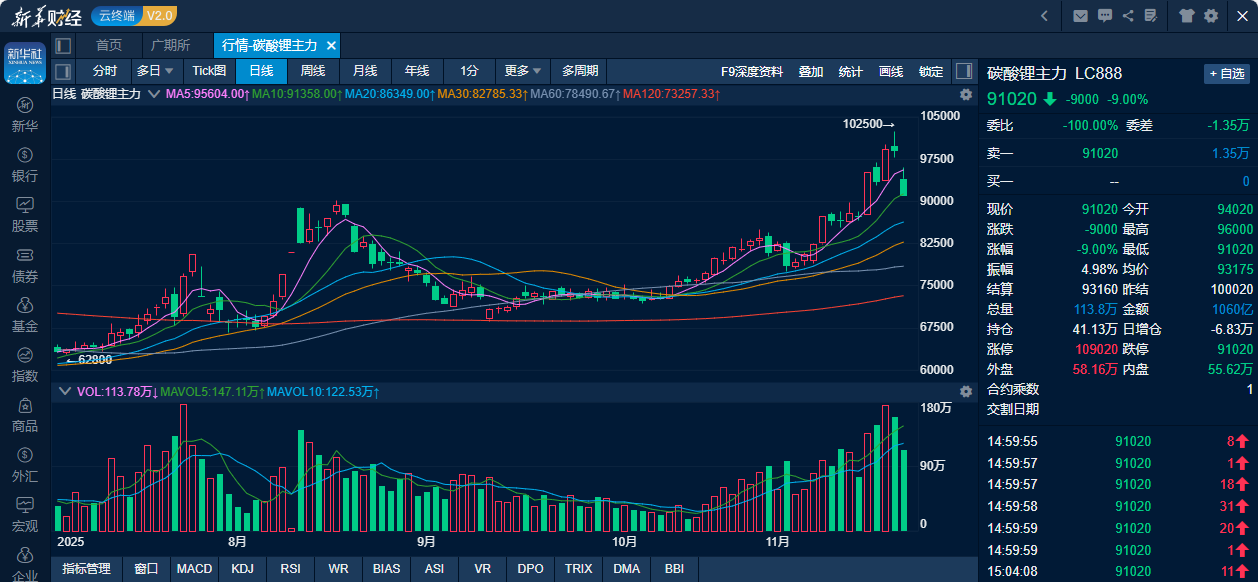Screen dimensions: 1258x582
Task: Expand the 多日 period dropdown
Action: point(156,71)
